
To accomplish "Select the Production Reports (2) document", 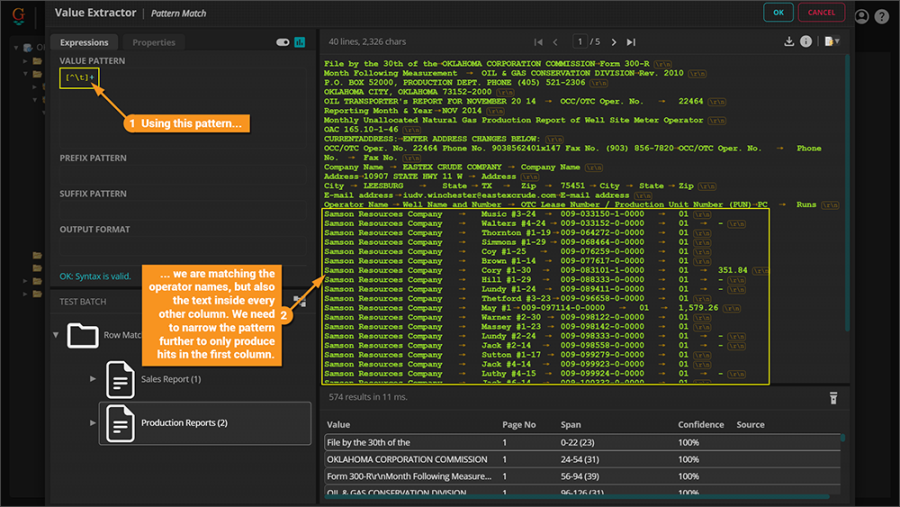I will [184, 423].
